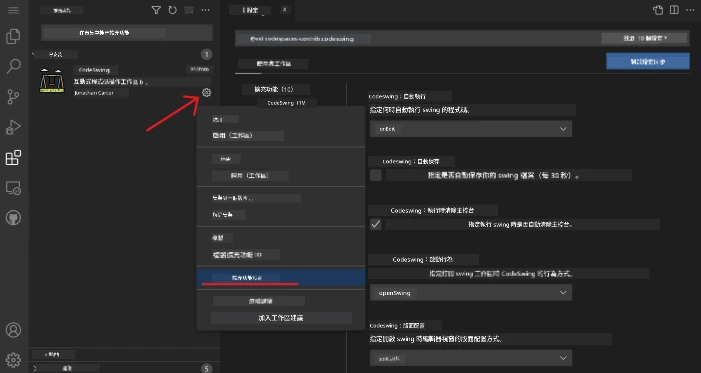Image resolution: width=701 pixels, height=373 pixels.
Task: Select the settings tree entry with '(10)'
Action: tap(274, 89)
